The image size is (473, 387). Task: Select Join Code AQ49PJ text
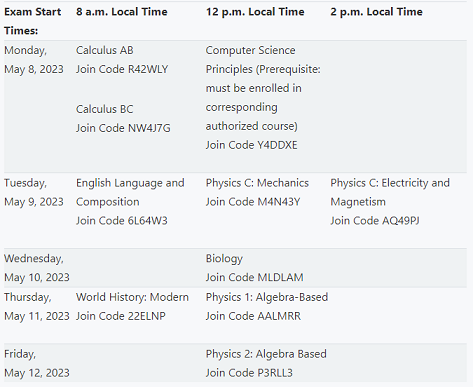[375, 221]
